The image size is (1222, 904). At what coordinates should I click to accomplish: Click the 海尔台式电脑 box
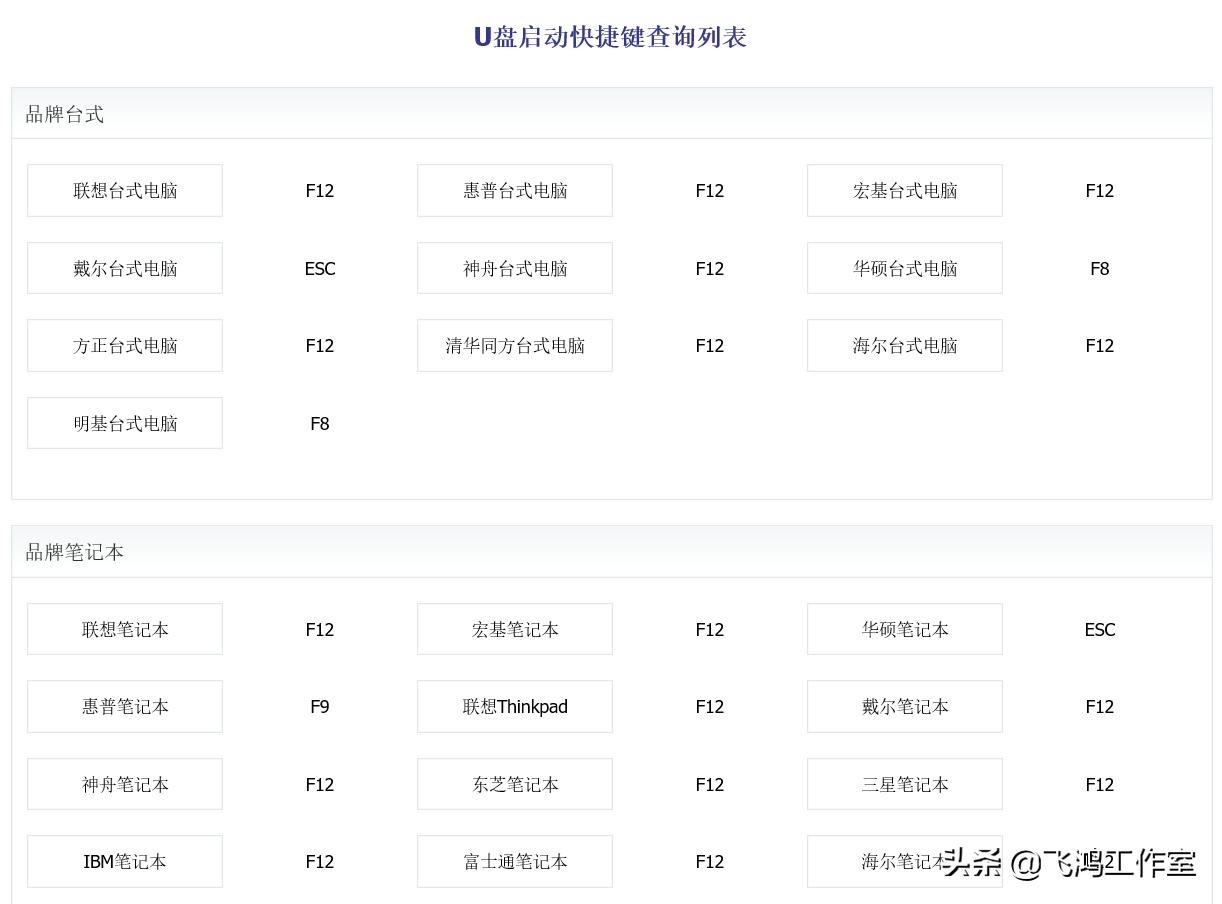click(904, 345)
